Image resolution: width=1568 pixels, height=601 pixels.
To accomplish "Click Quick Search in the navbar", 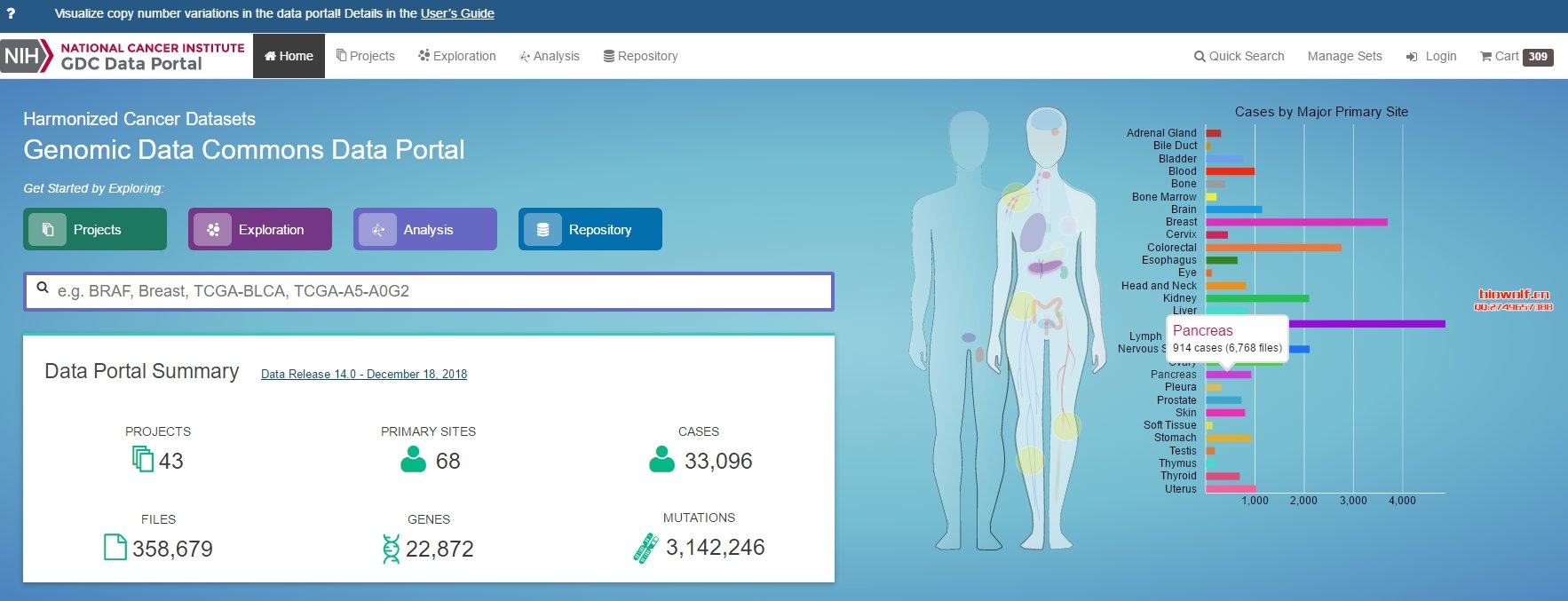I will click(x=1239, y=56).
